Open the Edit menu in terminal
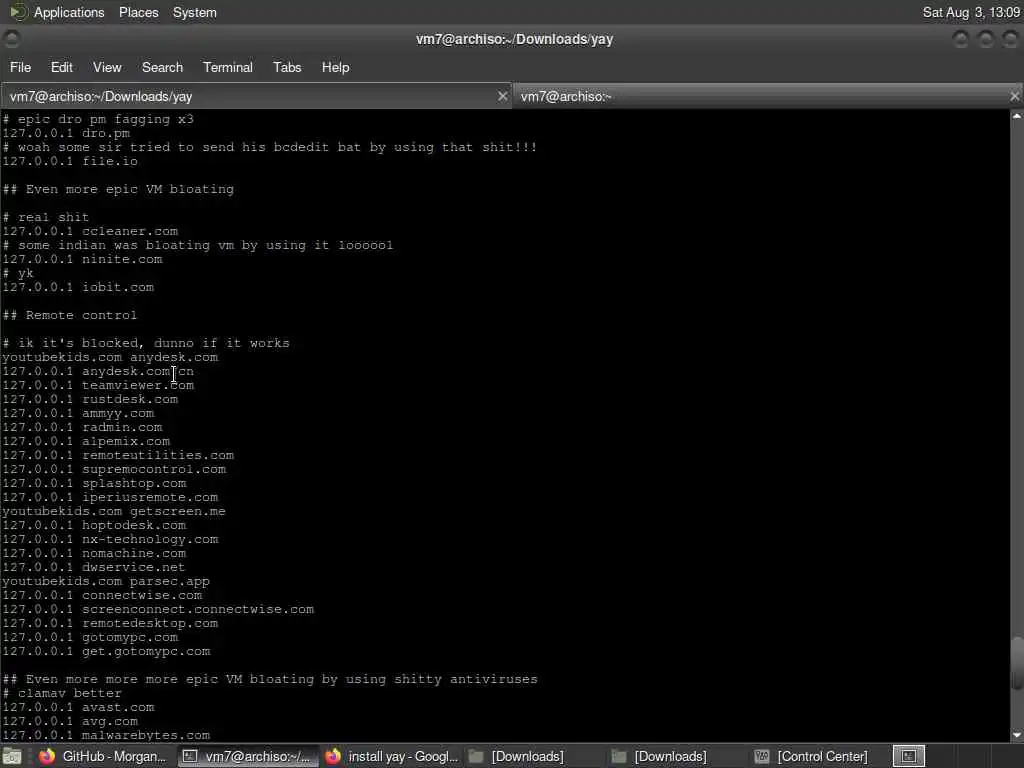1024x768 pixels. coord(61,67)
